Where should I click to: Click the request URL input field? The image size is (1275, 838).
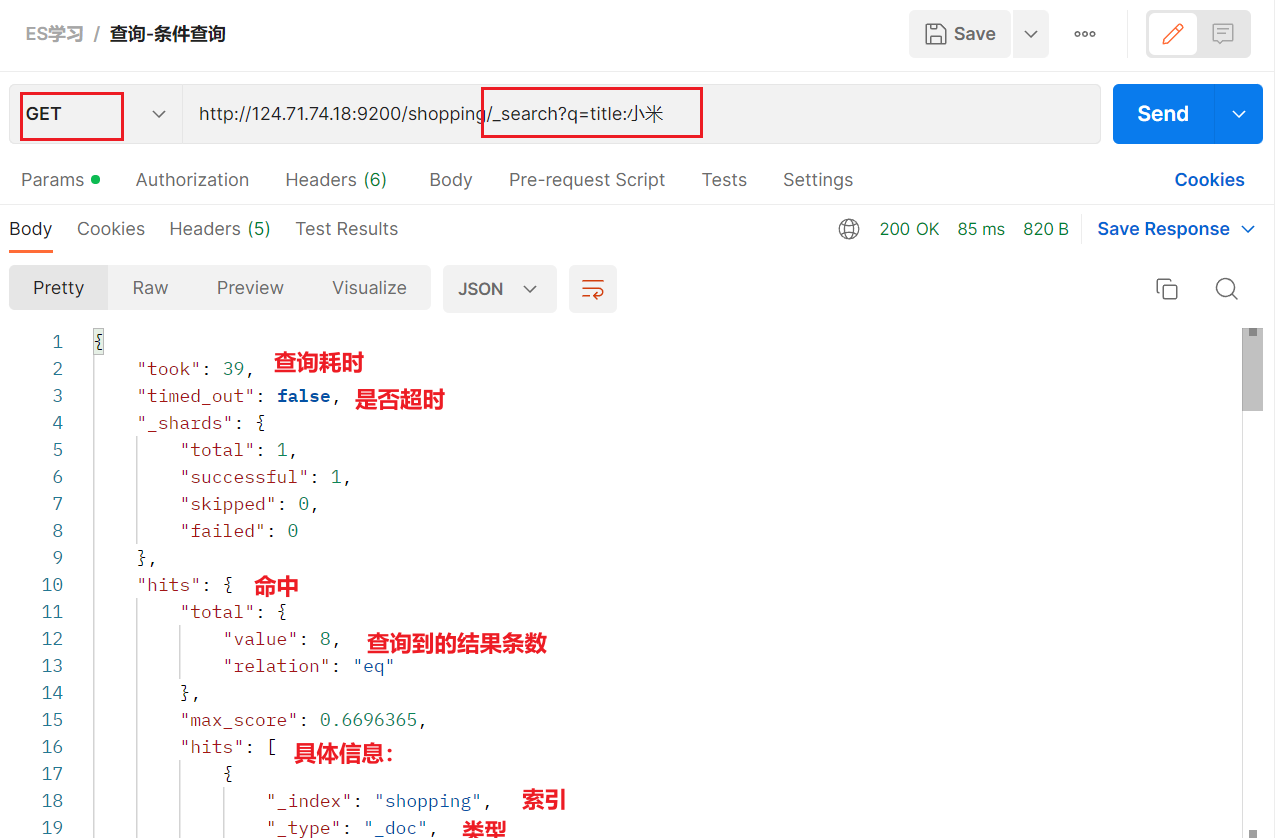[x=640, y=114]
